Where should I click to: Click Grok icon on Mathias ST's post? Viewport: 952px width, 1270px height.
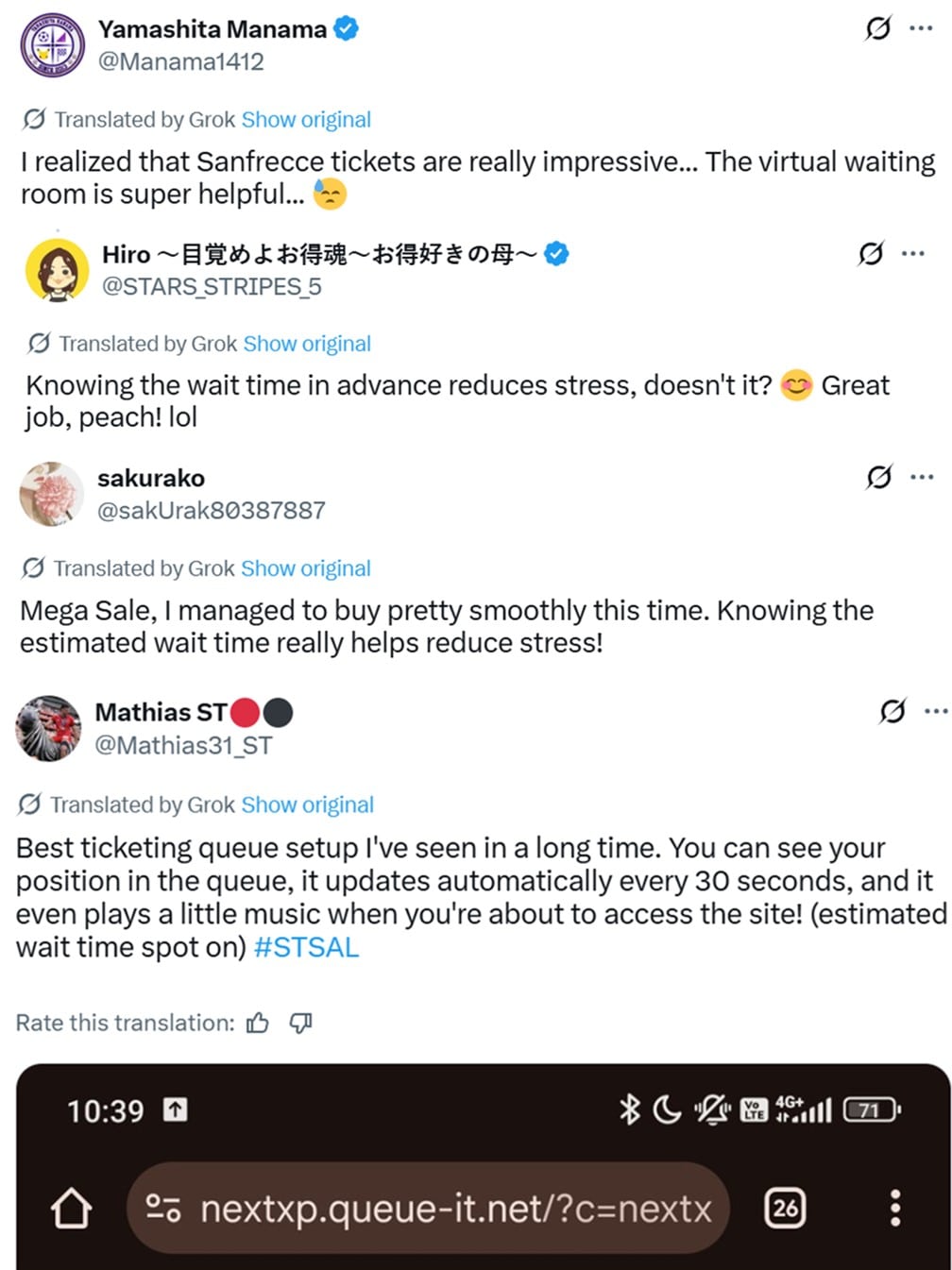[x=892, y=711]
